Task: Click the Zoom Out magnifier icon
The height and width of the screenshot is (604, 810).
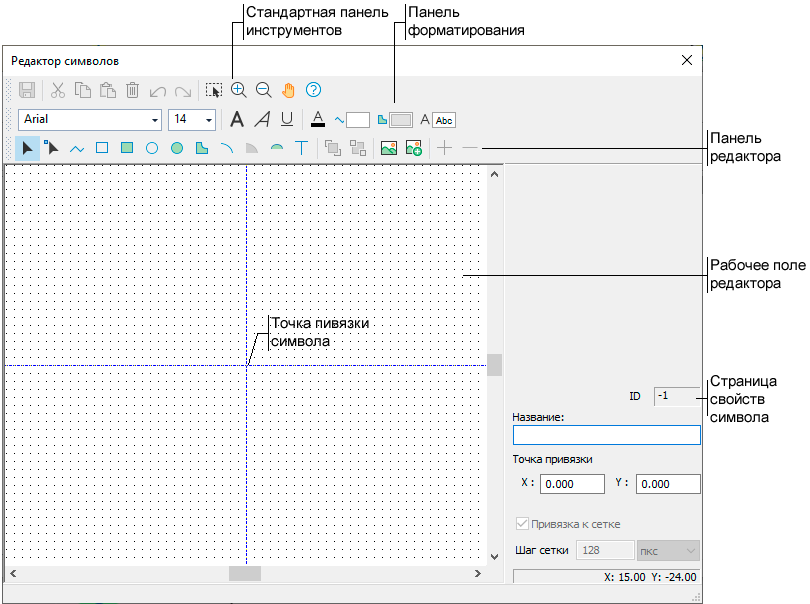Action: coord(264,90)
